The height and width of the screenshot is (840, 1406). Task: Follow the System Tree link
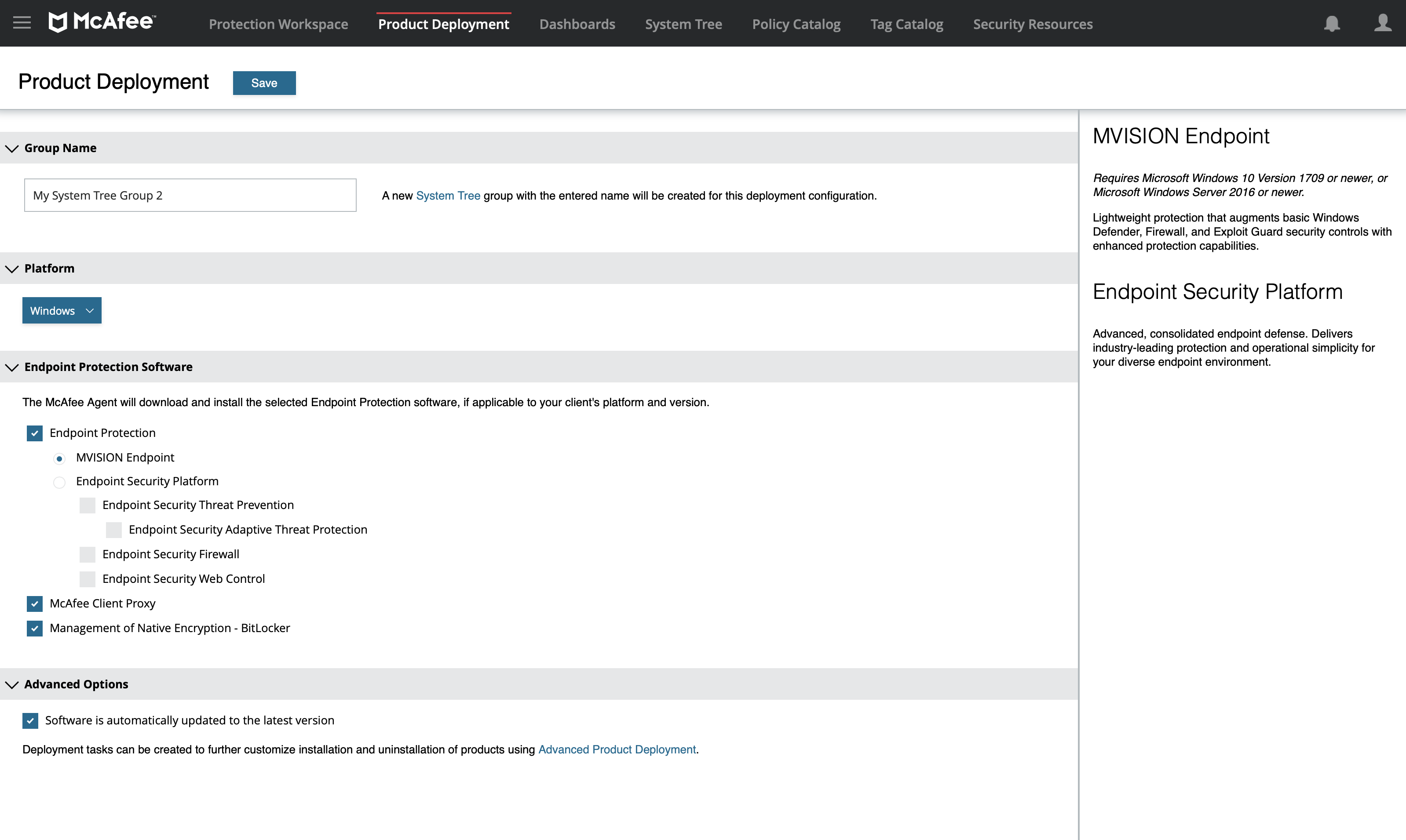tap(448, 195)
